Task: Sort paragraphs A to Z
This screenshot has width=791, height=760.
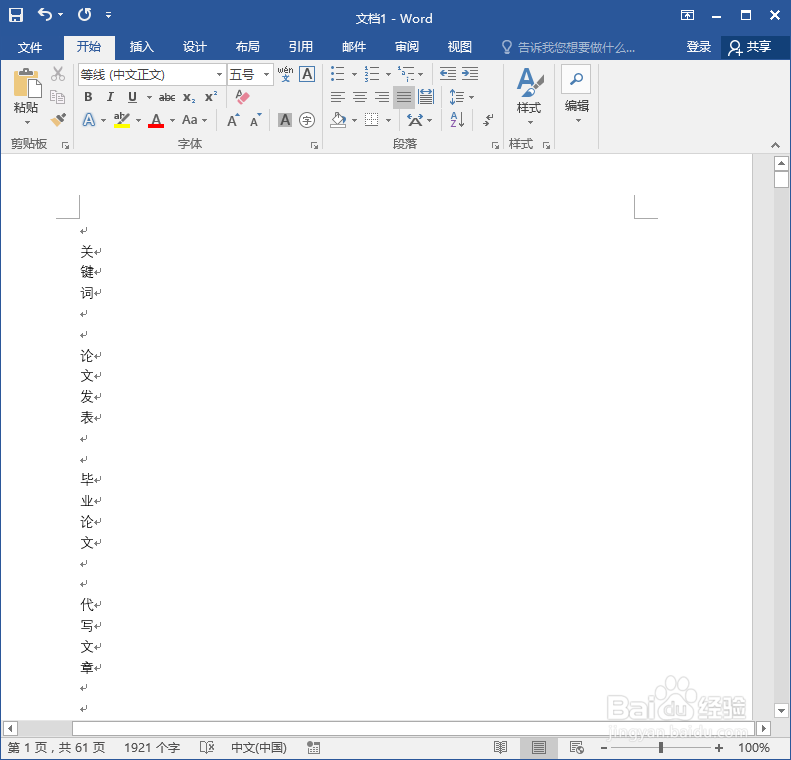Action: click(x=457, y=120)
